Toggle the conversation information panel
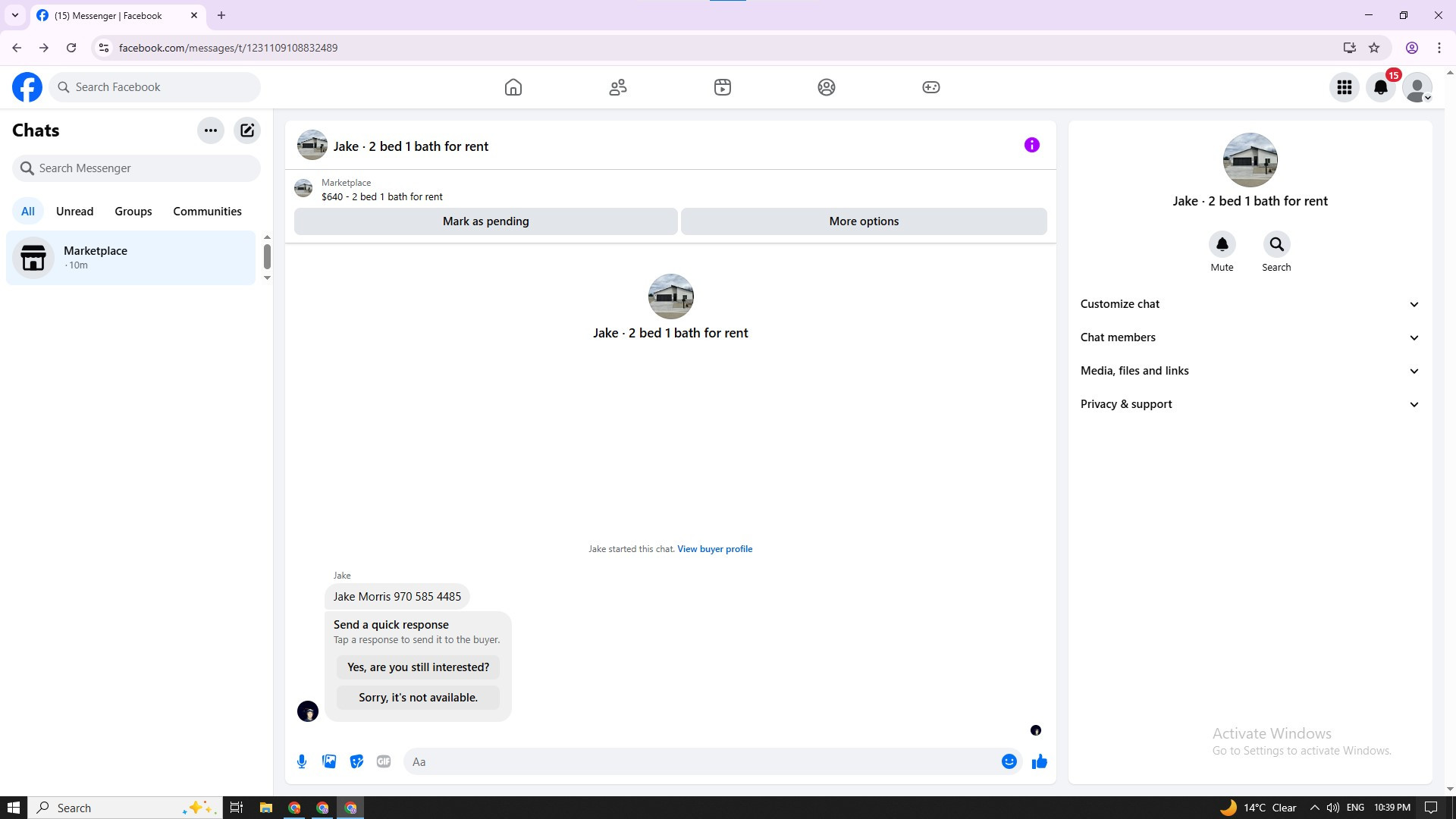The width and height of the screenshot is (1456, 819). pyautogui.click(x=1031, y=145)
